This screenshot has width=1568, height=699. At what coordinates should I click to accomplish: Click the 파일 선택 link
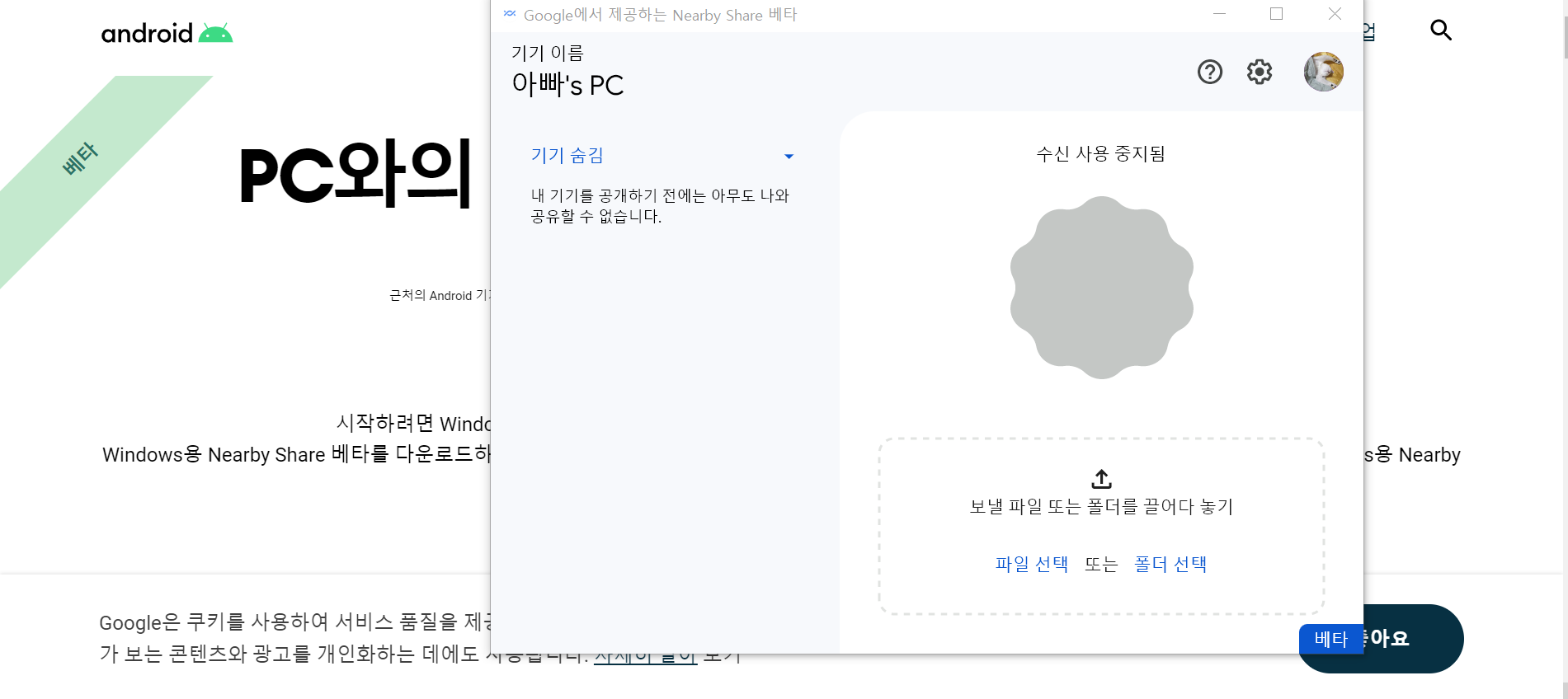[x=1031, y=564]
